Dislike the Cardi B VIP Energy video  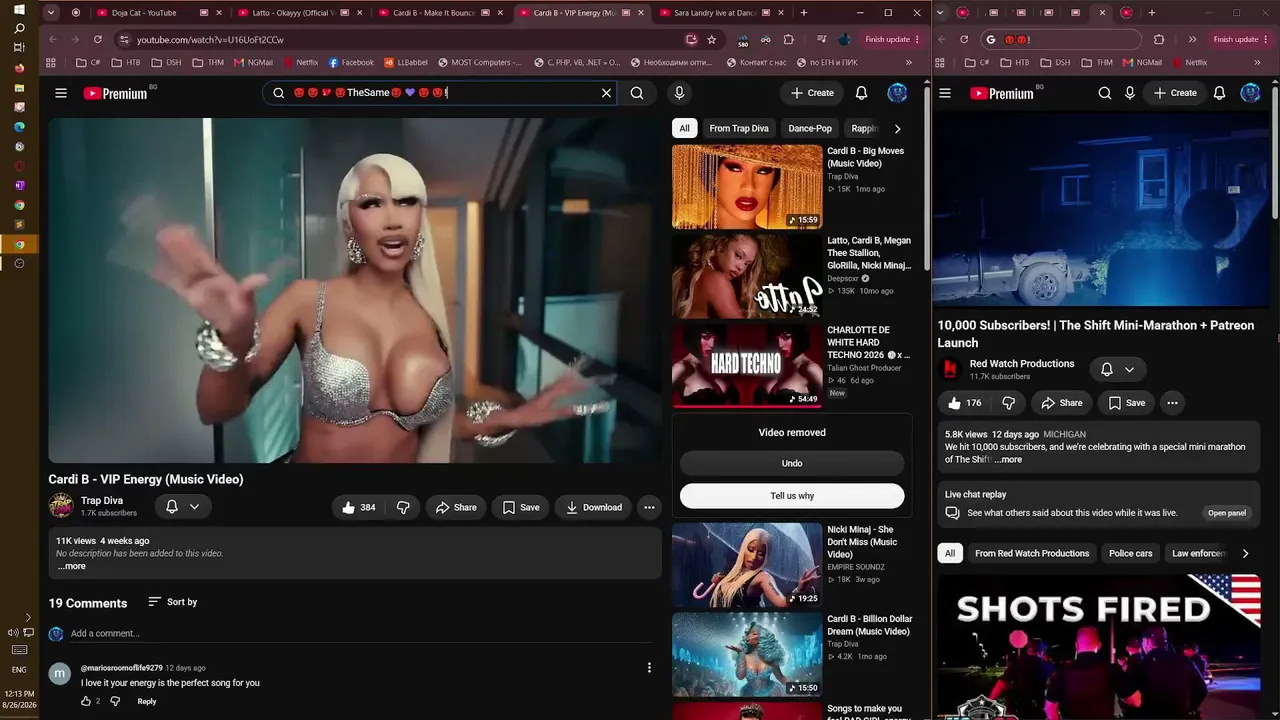403,507
